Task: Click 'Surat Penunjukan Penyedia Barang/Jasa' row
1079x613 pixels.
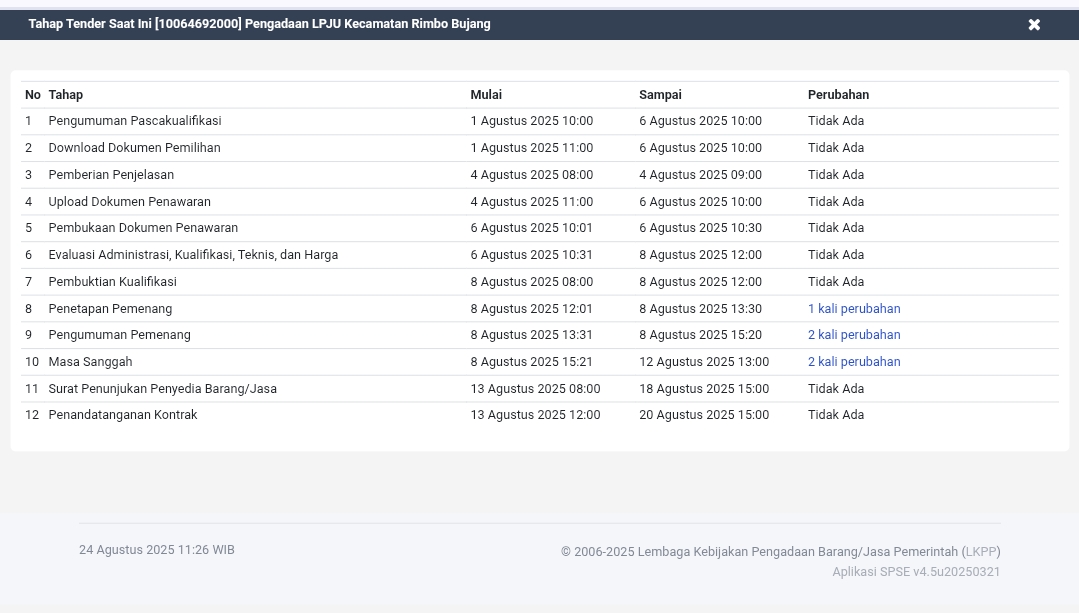Action: [162, 388]
